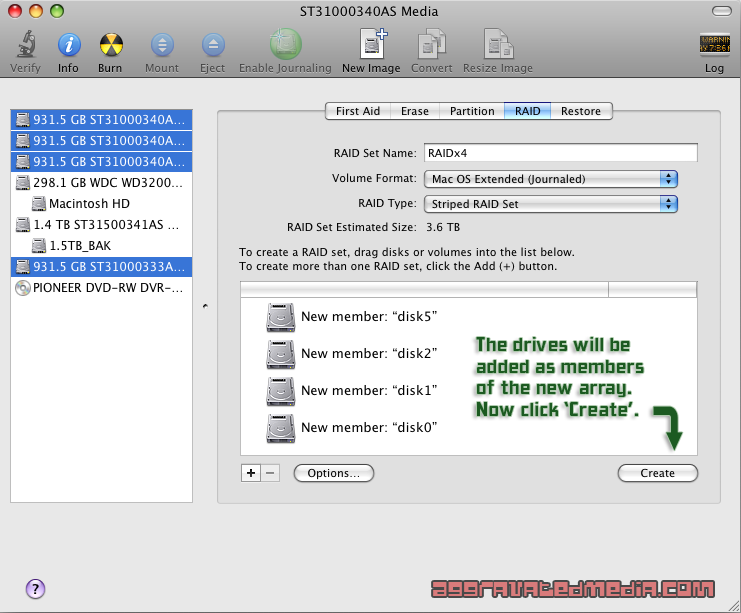Switch to the Erase tab
This screenshot has width=741, height=613.
[414, 111]
